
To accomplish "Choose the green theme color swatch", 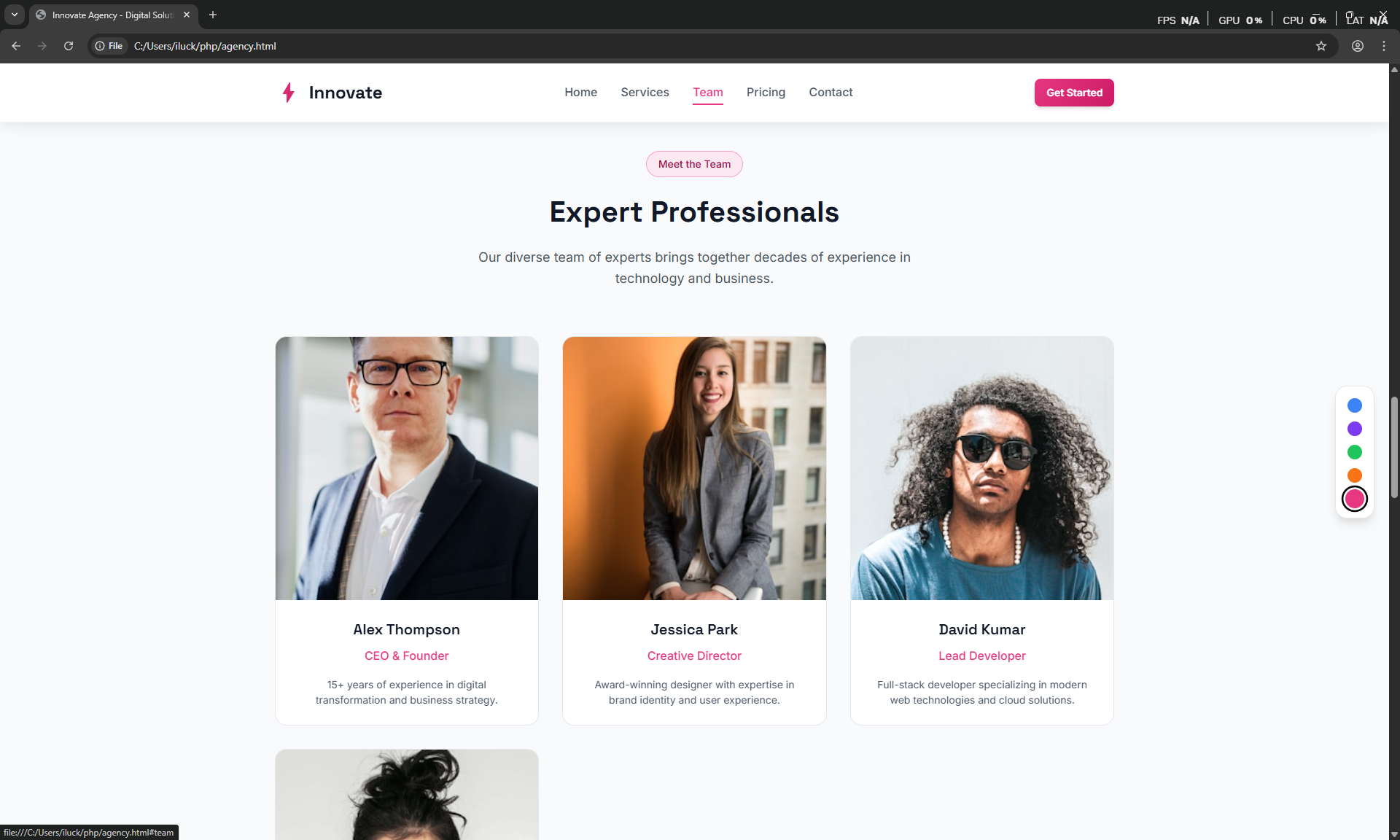I will [1355, 452].
